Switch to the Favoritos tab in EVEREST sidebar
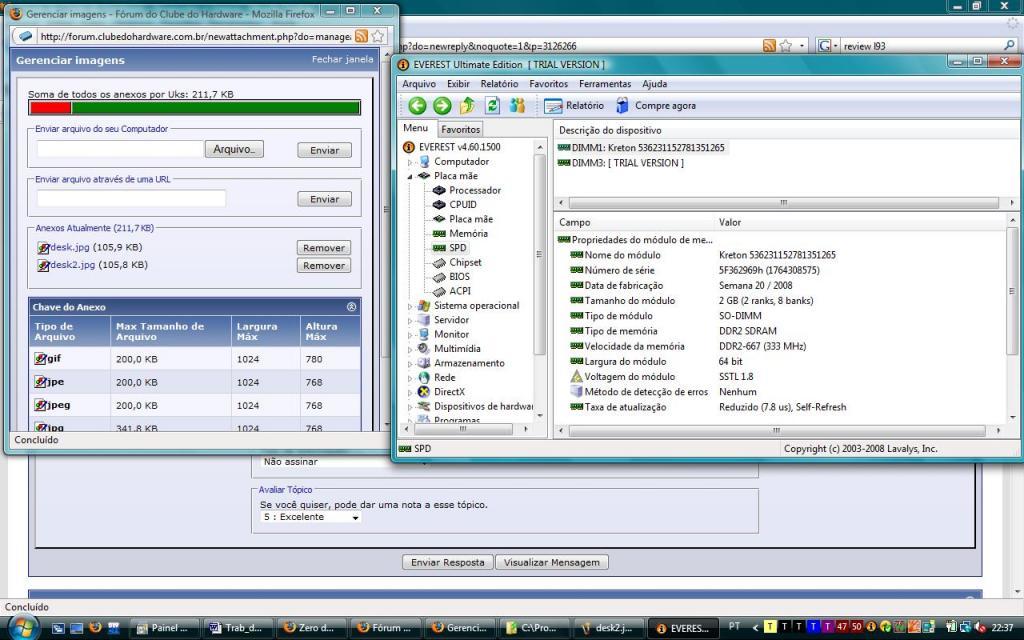The width and height of the screenshot is (1024, 640). 460,129
